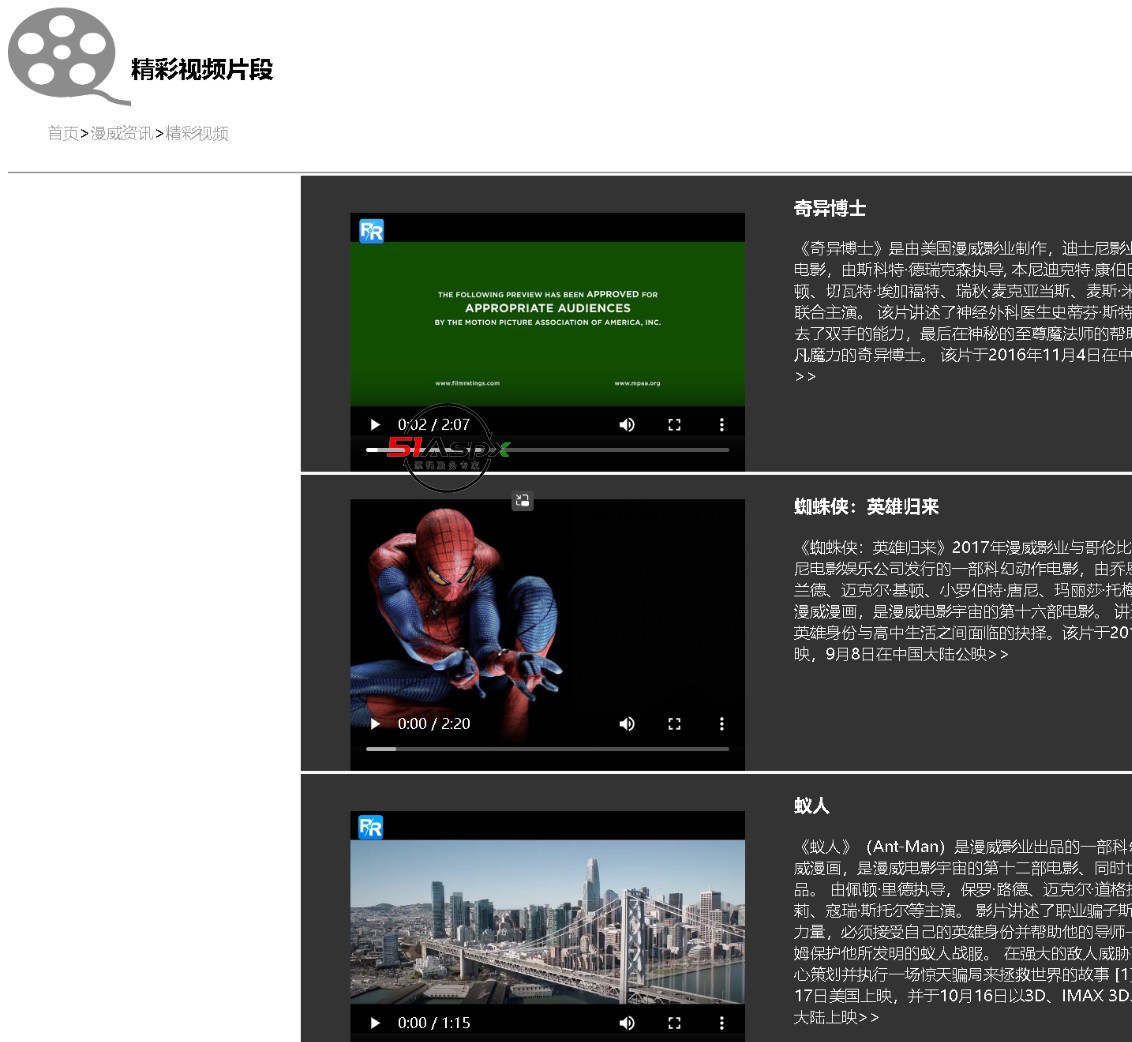Viewport: 1132px width, 1042px height.
Task: Click the 精彩视频片段 page heading
Action: [202, 69]
